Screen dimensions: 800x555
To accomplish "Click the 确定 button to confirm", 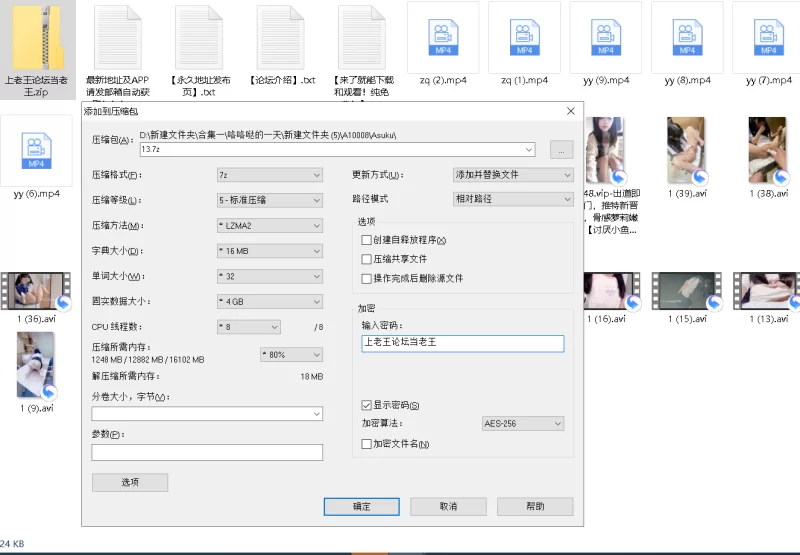I will click(362, 507).
